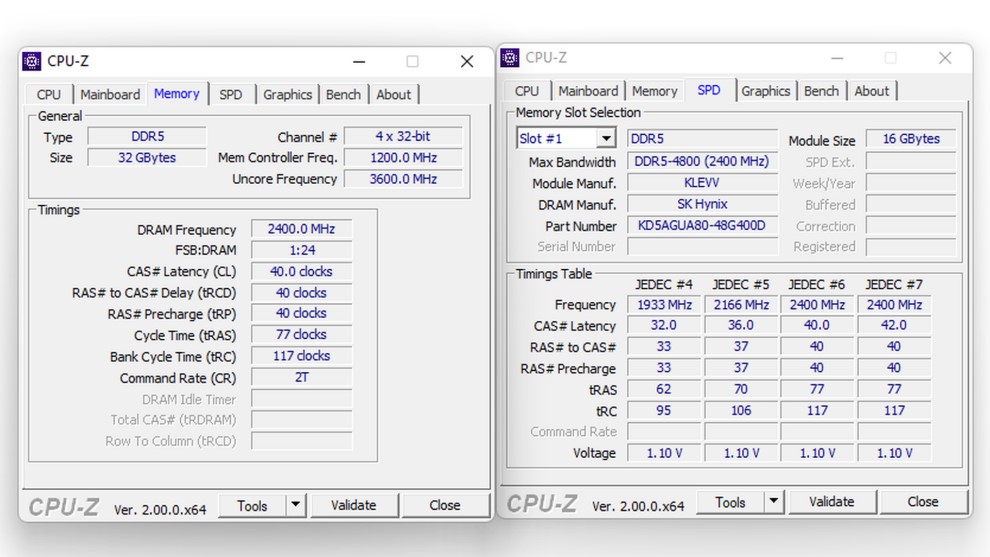Click Bank Cycle Time value 117 clocks
Image resolution: width=990 pixels, height=557 pixels.
click(301, 356)
